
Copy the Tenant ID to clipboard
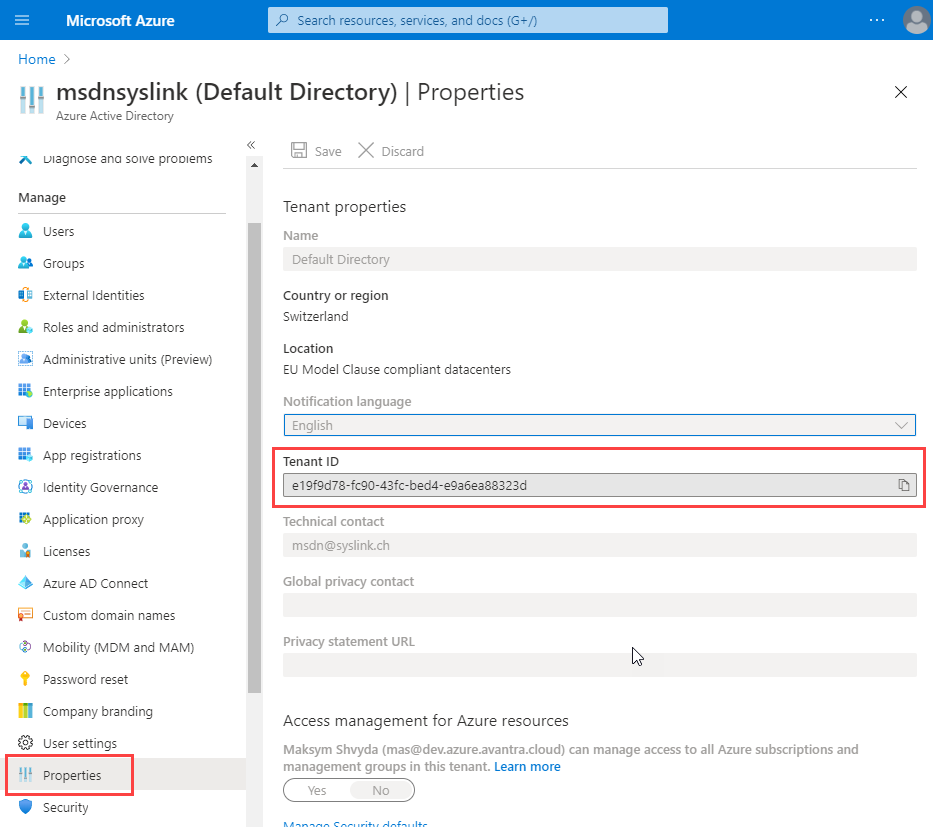tap(903, 485)
